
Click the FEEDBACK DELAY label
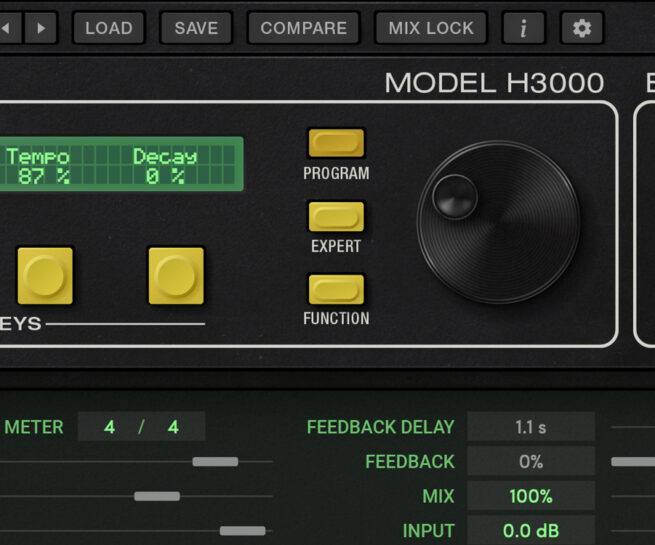(x=381, y=427)
